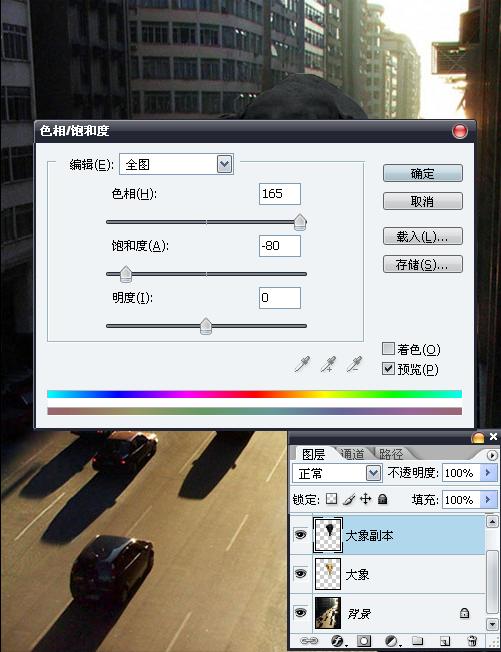
Task: Select the 背景 layer name
Action: tap(359, 613)
